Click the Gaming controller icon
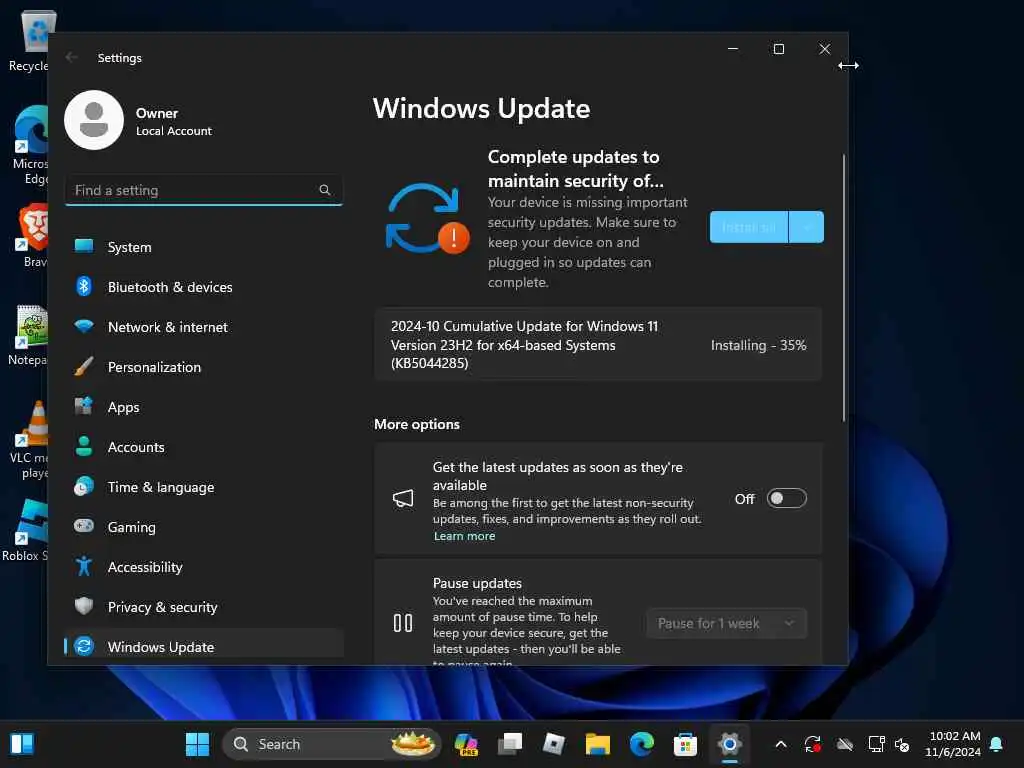This screenshot has height=768, width=1024. (x=84, y=526)
